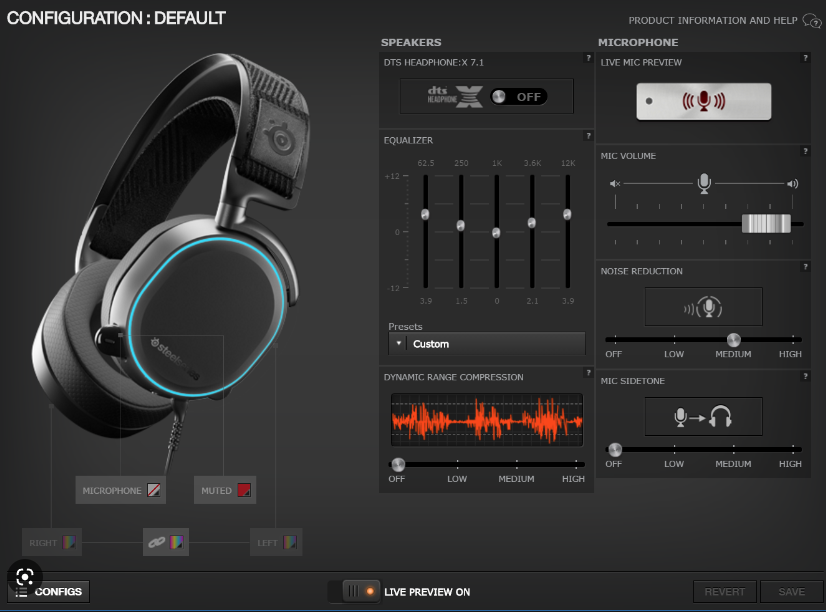Click the mic volume slider handle
This screenshot has height=612, width=826.
pos(766,223)
